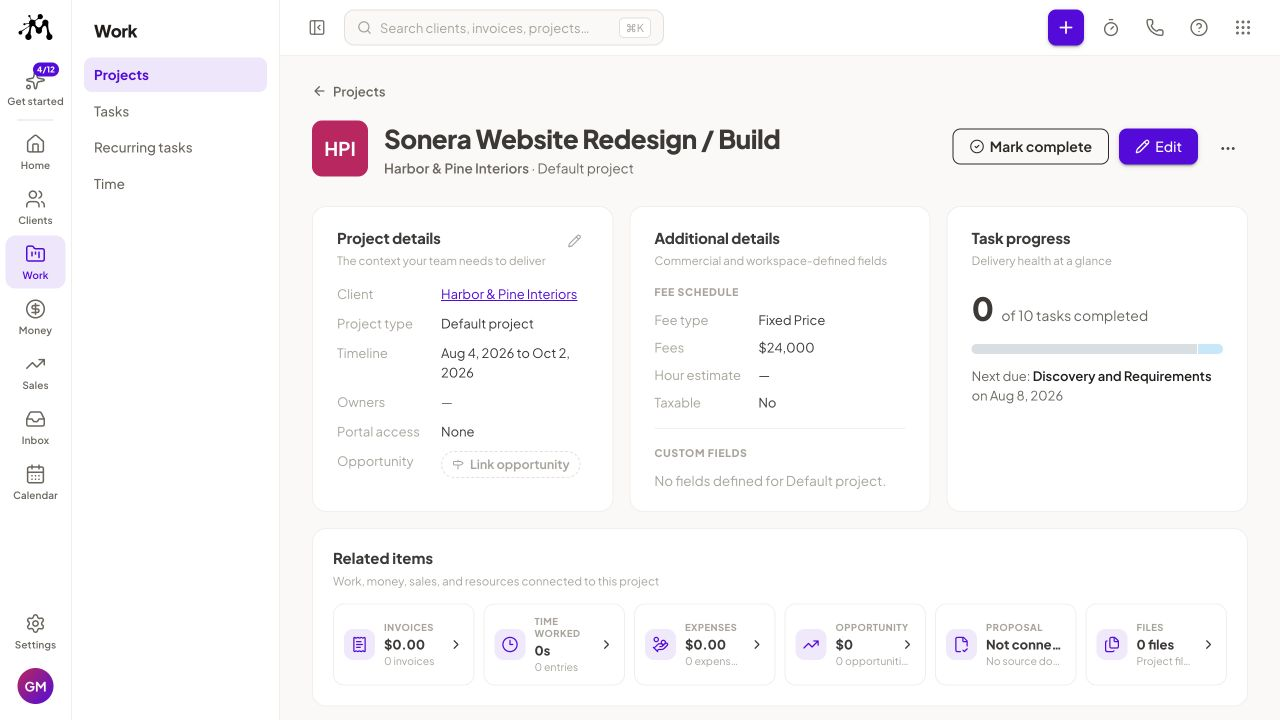Click the purple plus create button
The height and width of the screenshot is (720, 1280).
(1066, 28)
